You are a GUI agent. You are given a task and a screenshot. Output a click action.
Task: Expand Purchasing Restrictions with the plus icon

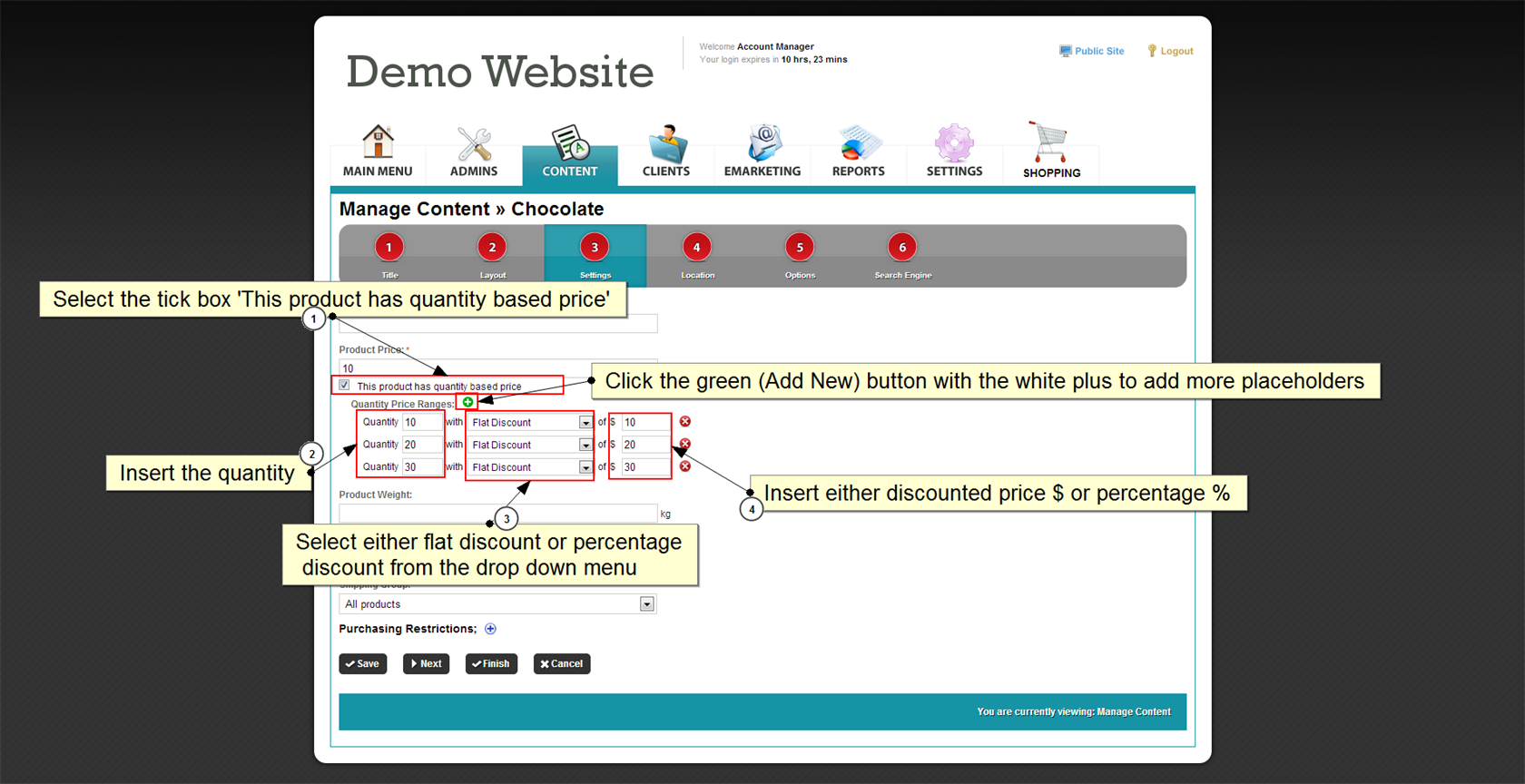pos(490,629)
